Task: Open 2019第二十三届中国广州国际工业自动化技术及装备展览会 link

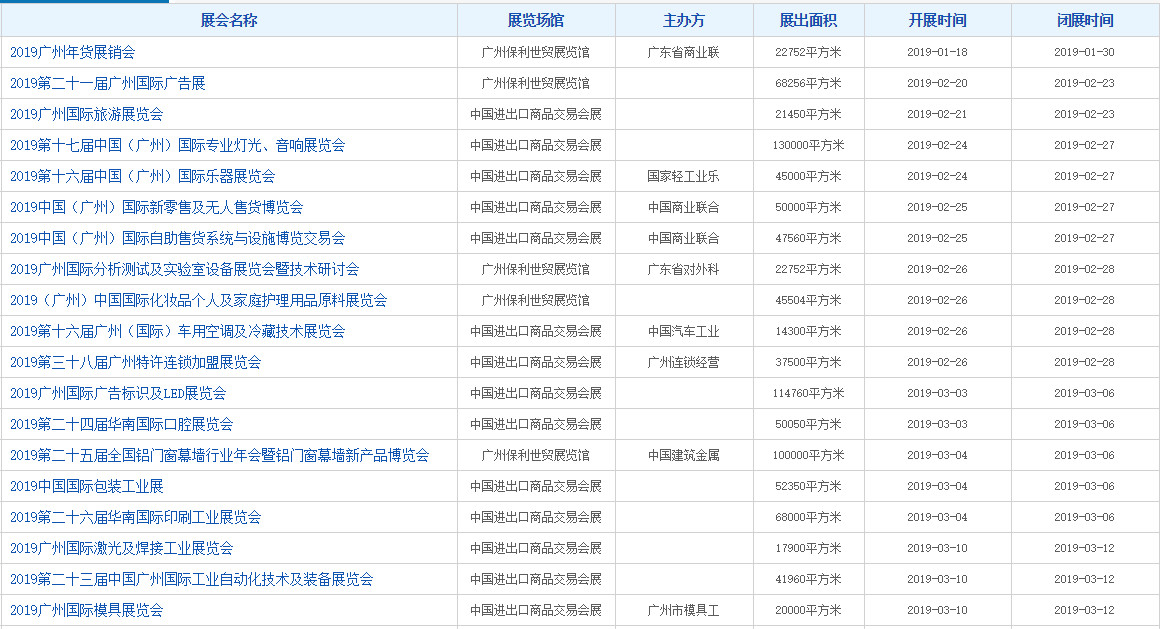Action: click(191, 579)
